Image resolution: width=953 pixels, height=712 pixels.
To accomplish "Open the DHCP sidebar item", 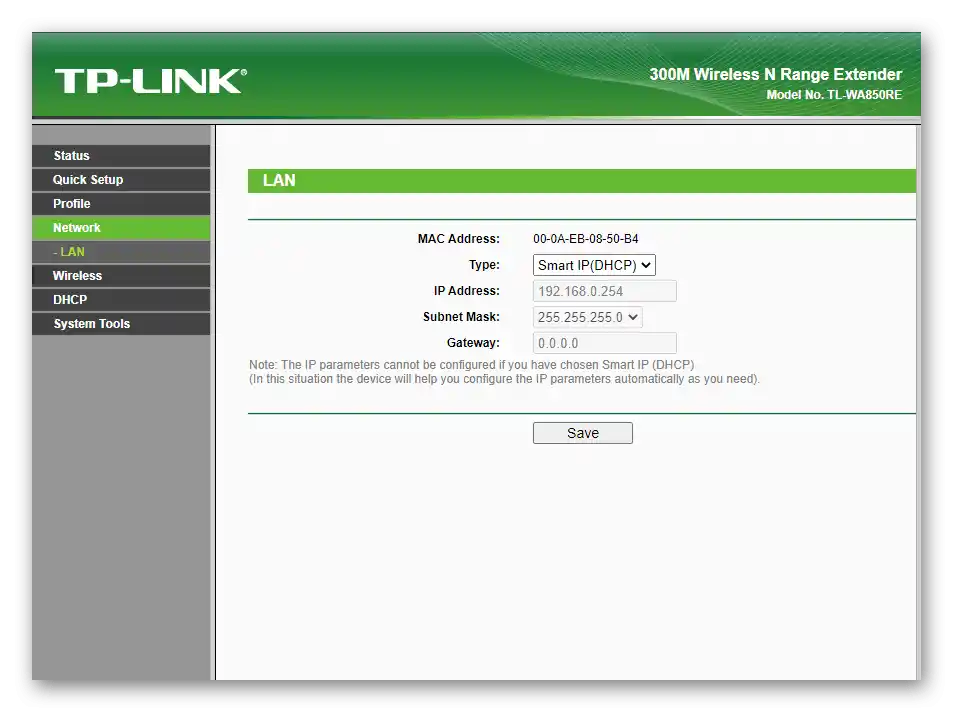I will click(121, 300).
